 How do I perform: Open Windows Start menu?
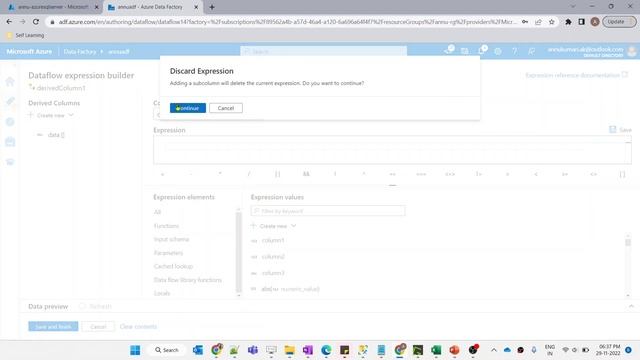[135, 350]
